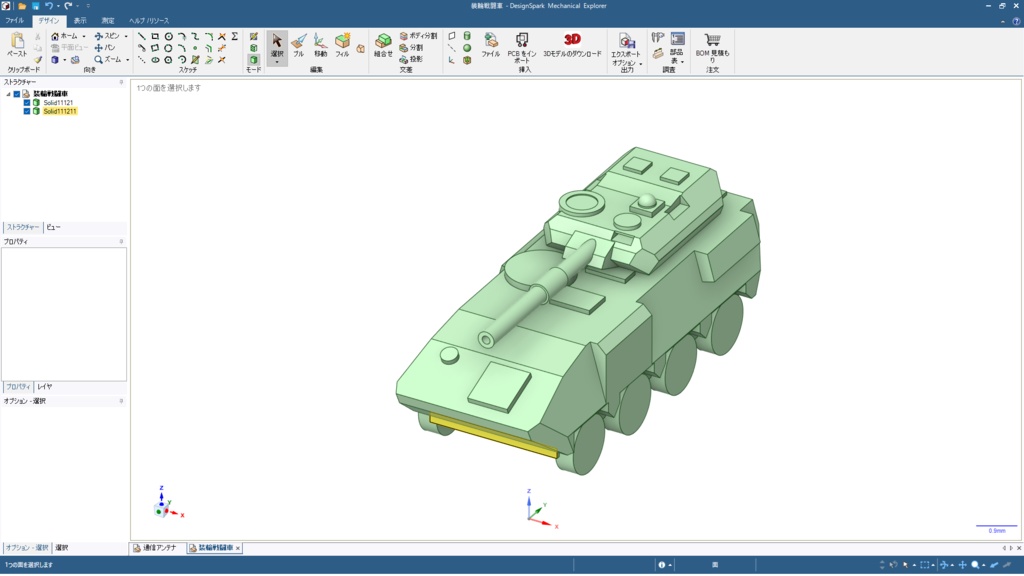Toggle checkbox for Solid11121
Image resolution: width=1024 pixels, height=576 pixels.
pos(27,103)
